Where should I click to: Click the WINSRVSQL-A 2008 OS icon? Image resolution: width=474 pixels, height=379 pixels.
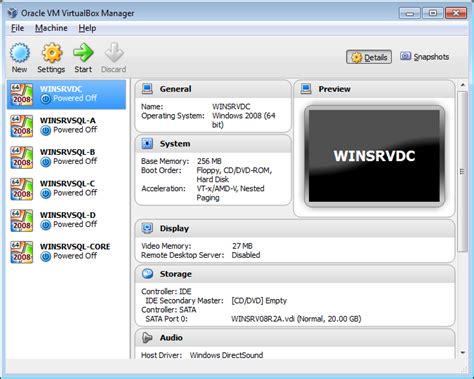click(22, 126)
